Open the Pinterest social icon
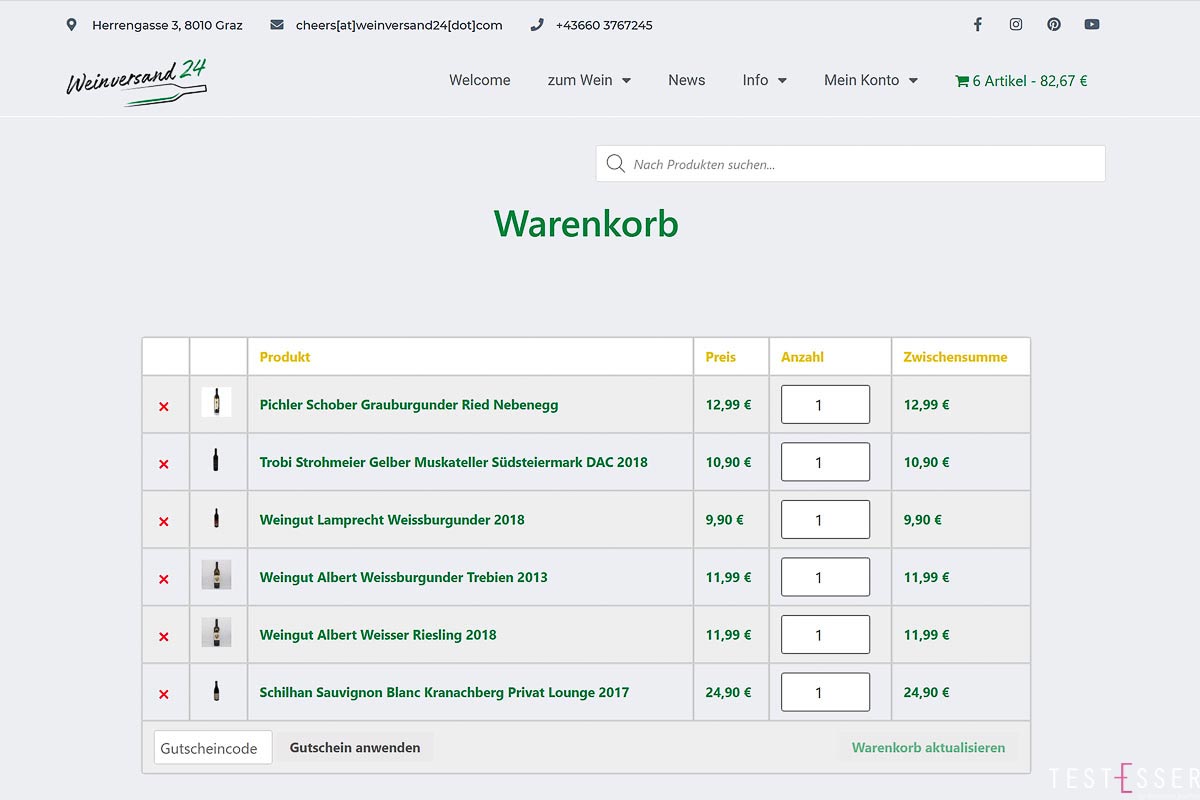1200x800 pixels. point(1054,25)
